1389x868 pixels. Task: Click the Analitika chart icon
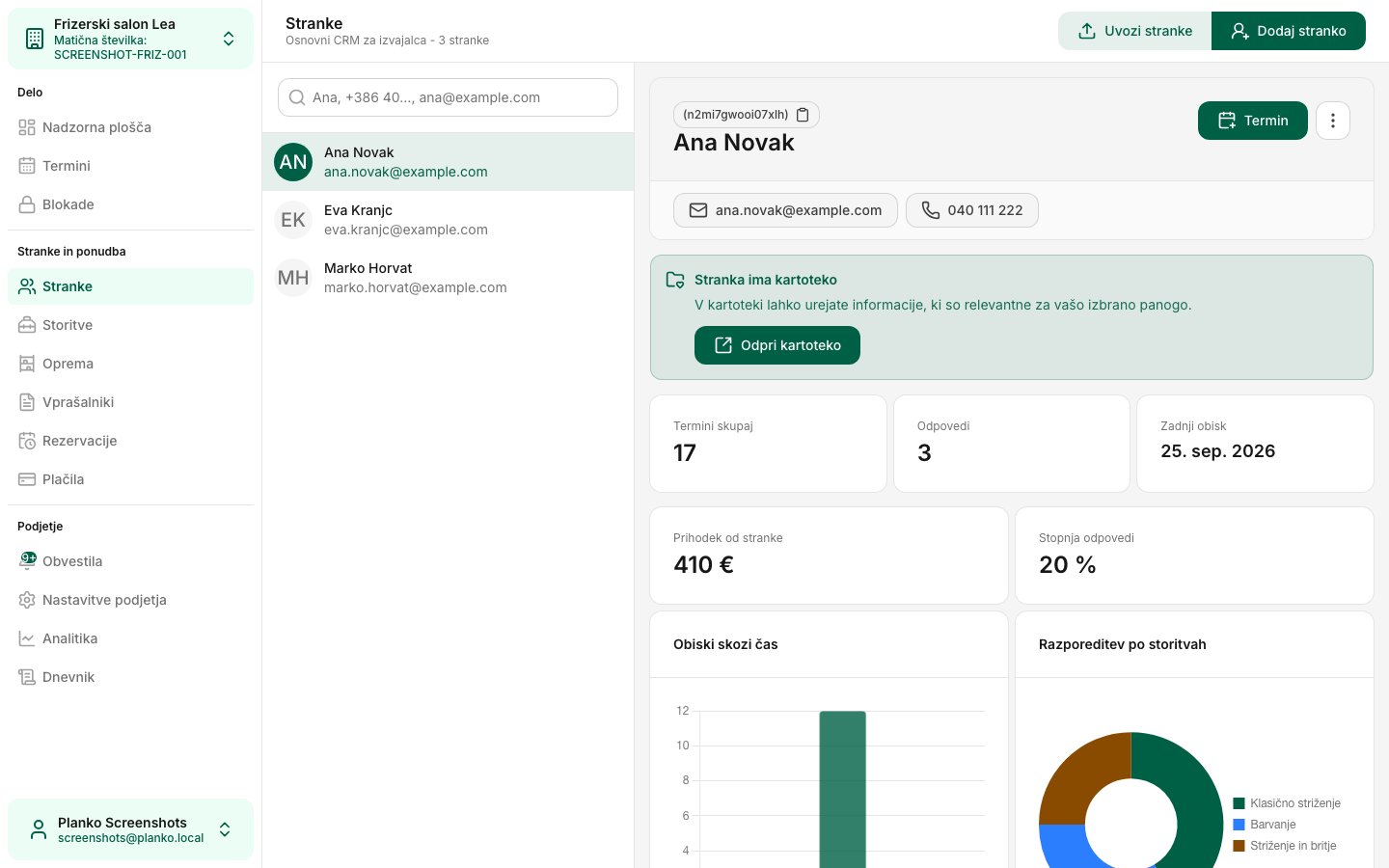[27, 638]
